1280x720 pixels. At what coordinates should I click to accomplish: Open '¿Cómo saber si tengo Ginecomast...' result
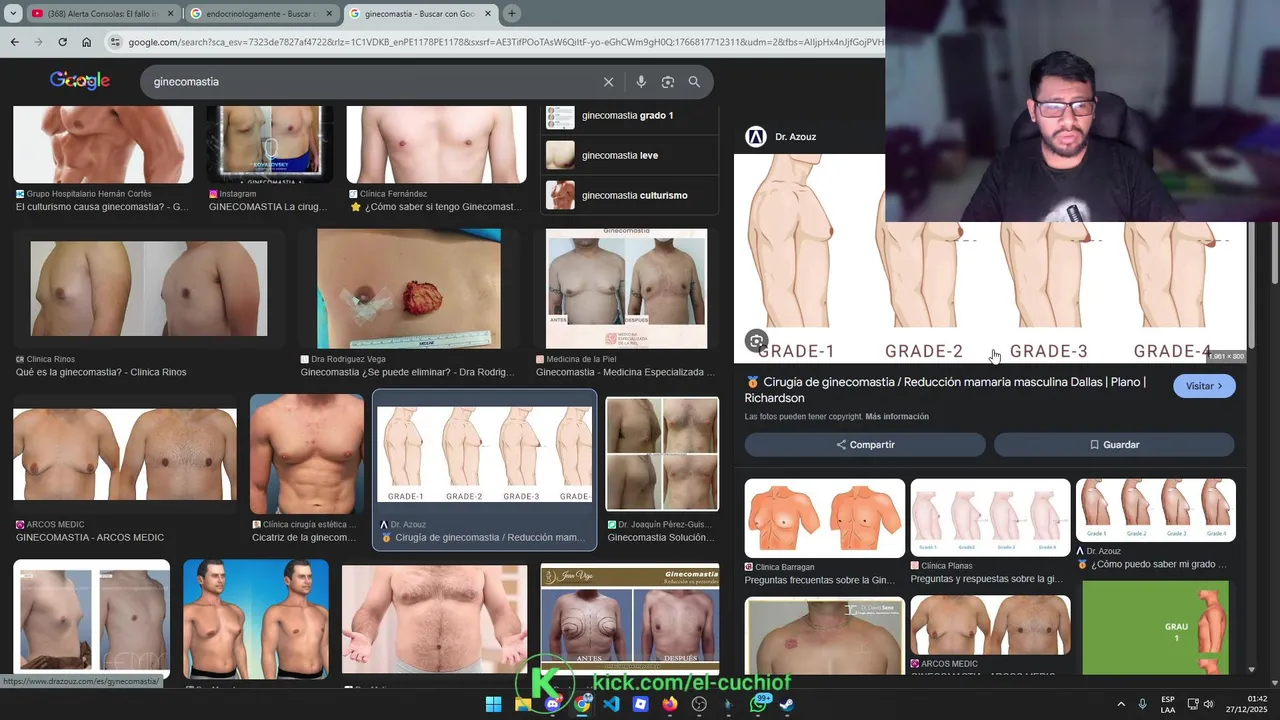tap(436, 207)
